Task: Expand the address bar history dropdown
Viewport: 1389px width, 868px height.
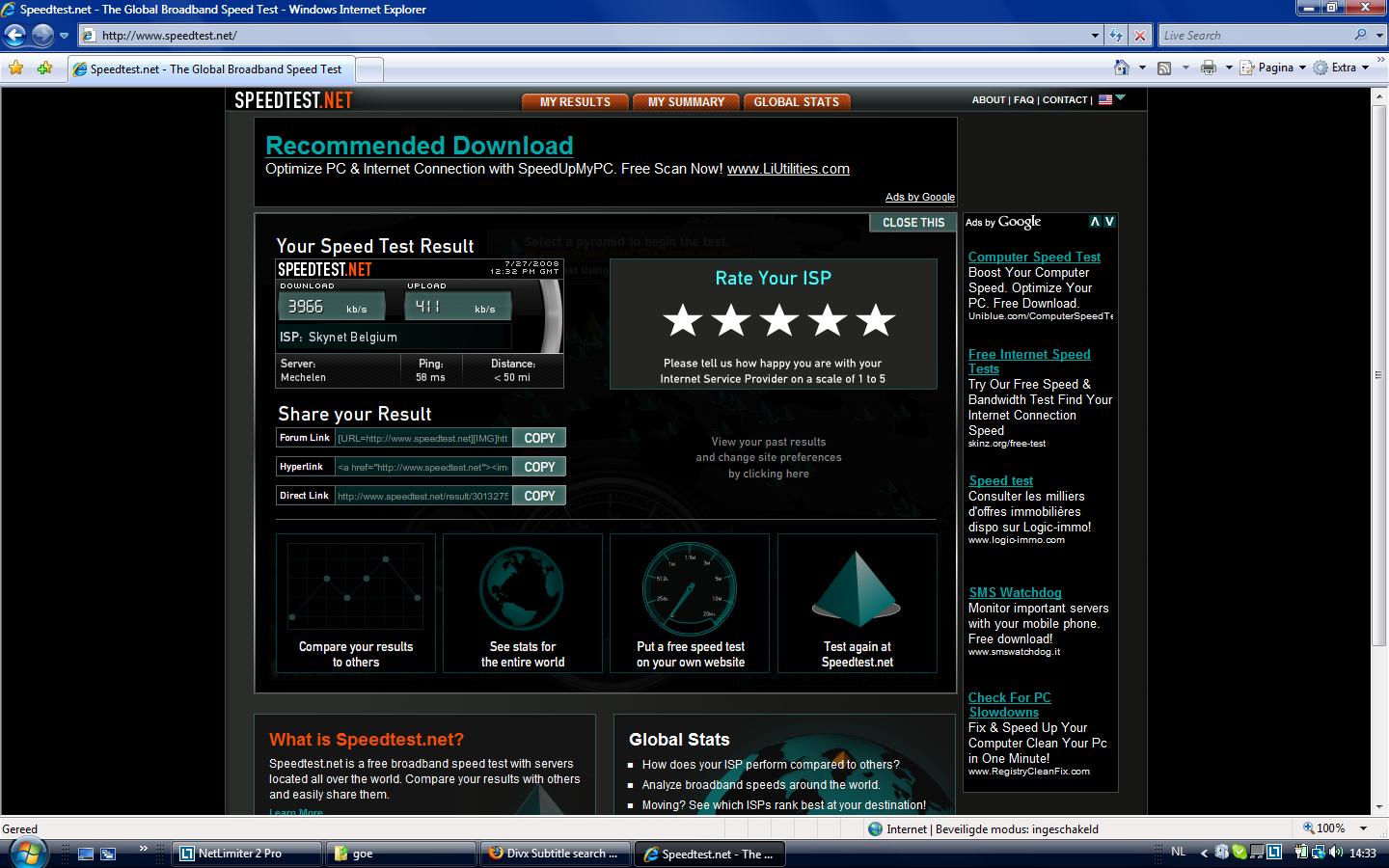Action: pos(1095,36)
